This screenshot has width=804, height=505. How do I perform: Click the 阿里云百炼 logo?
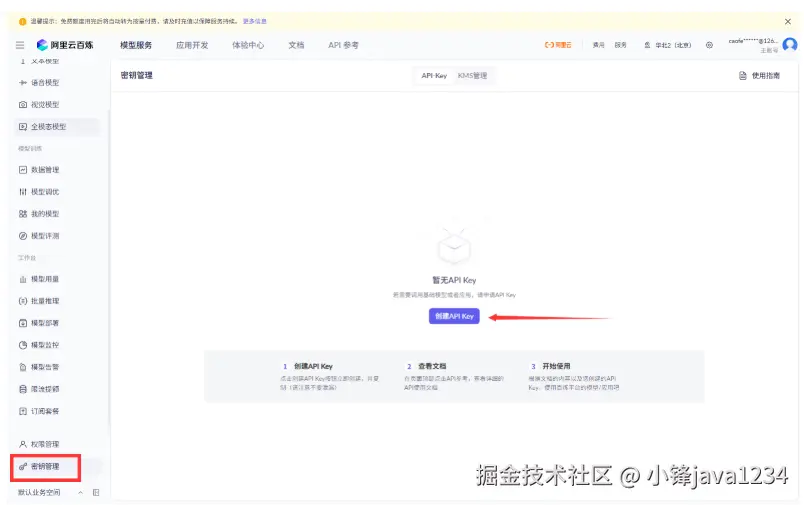point(65,45)
